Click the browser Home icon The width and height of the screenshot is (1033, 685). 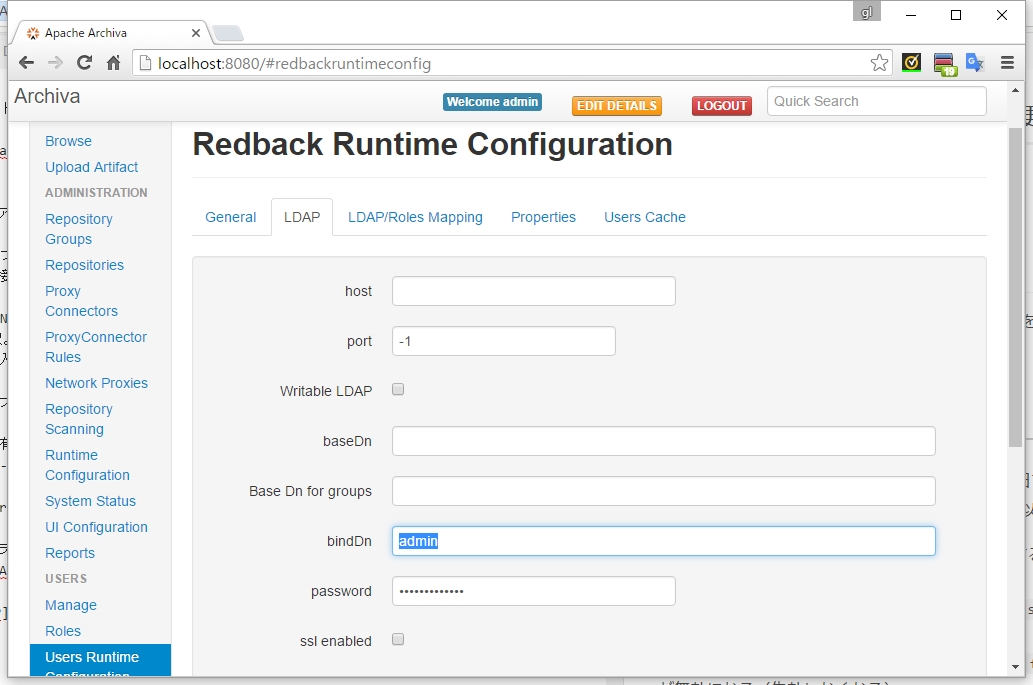pyautogui.click(x=112, y=62)
